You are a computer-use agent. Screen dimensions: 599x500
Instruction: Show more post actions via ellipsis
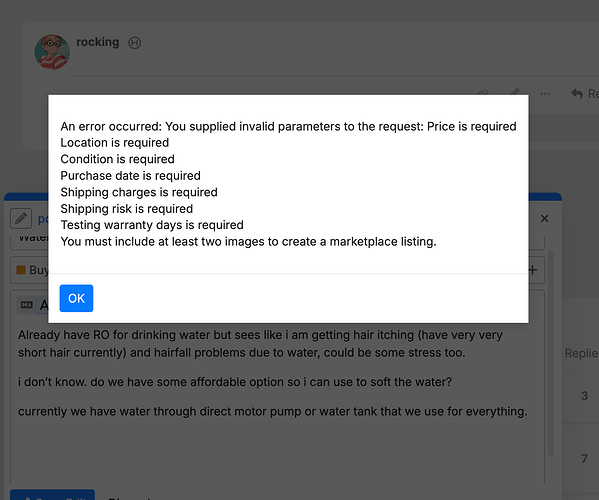point(545,94)
